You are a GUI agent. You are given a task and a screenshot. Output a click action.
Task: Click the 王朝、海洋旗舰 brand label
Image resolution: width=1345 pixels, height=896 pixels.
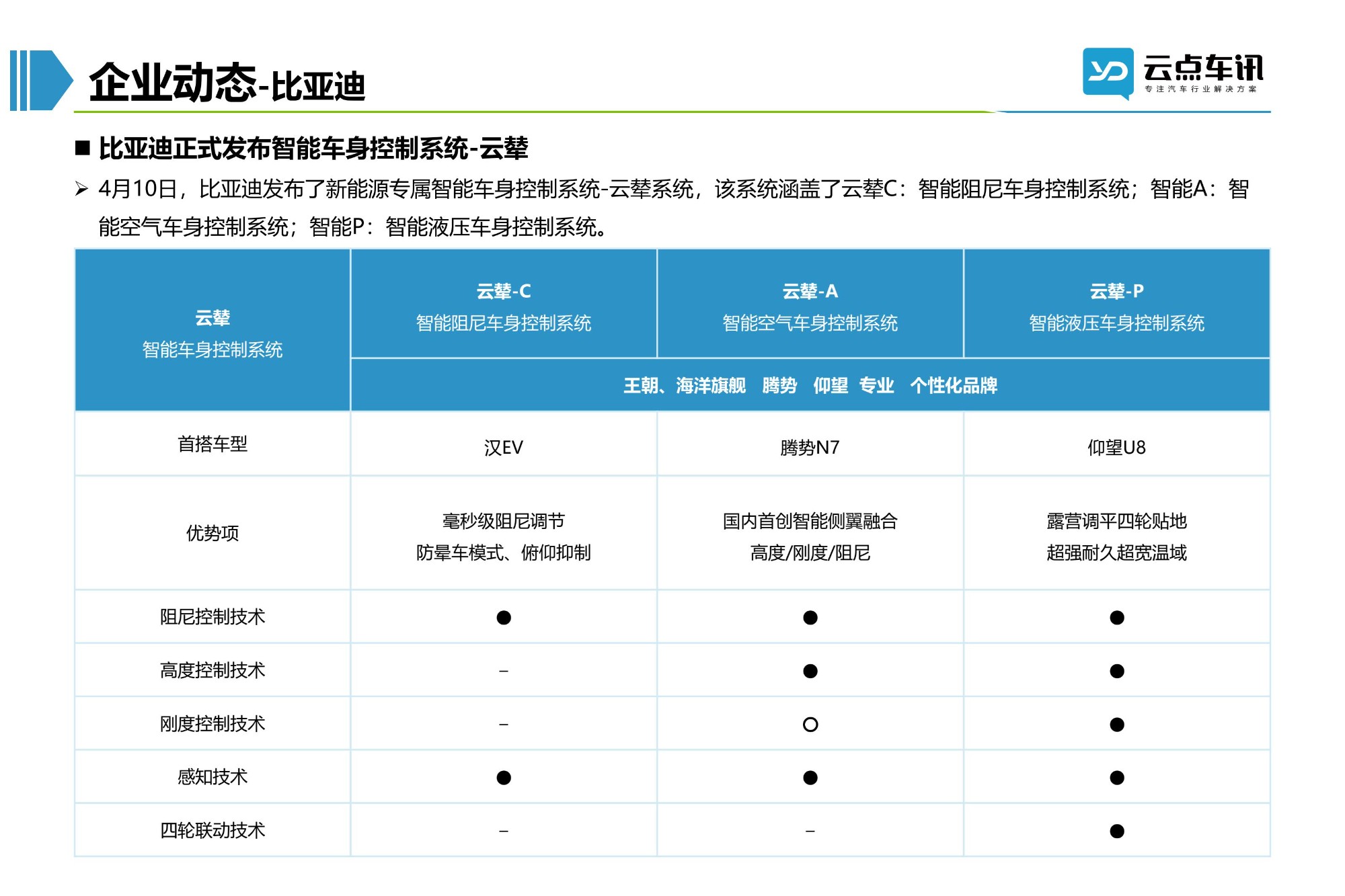[685, 385]
